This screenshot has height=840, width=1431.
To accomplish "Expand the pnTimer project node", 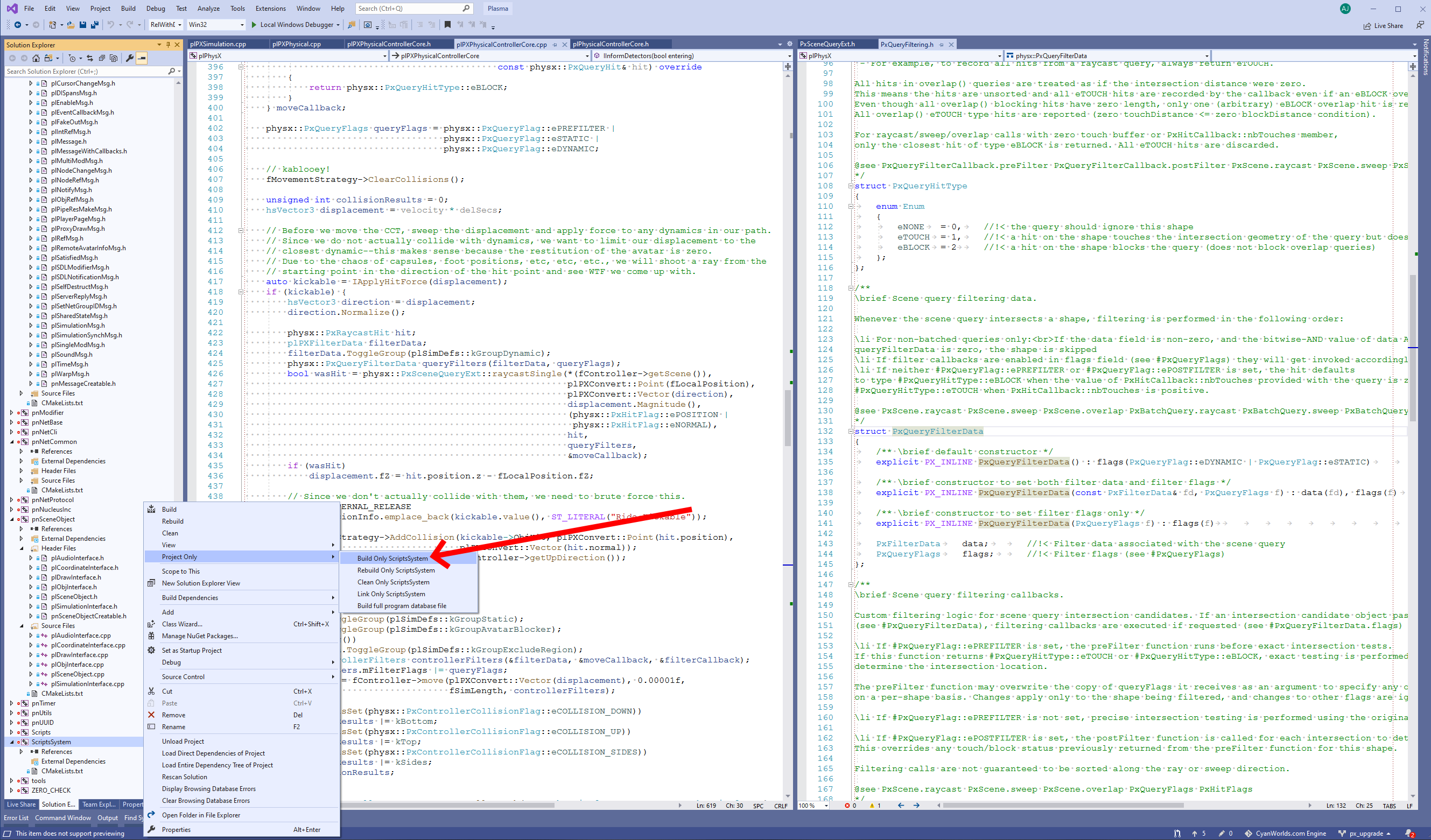I will pos(11,703).
